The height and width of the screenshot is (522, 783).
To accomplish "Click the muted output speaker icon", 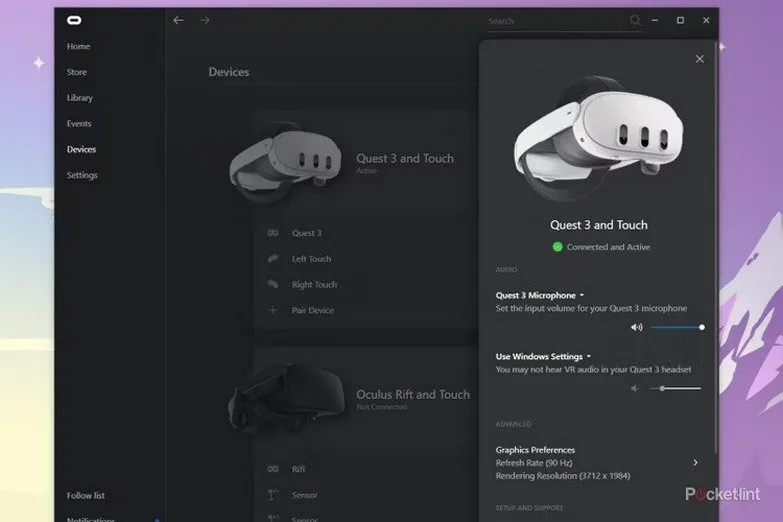I will coord(636,388).
